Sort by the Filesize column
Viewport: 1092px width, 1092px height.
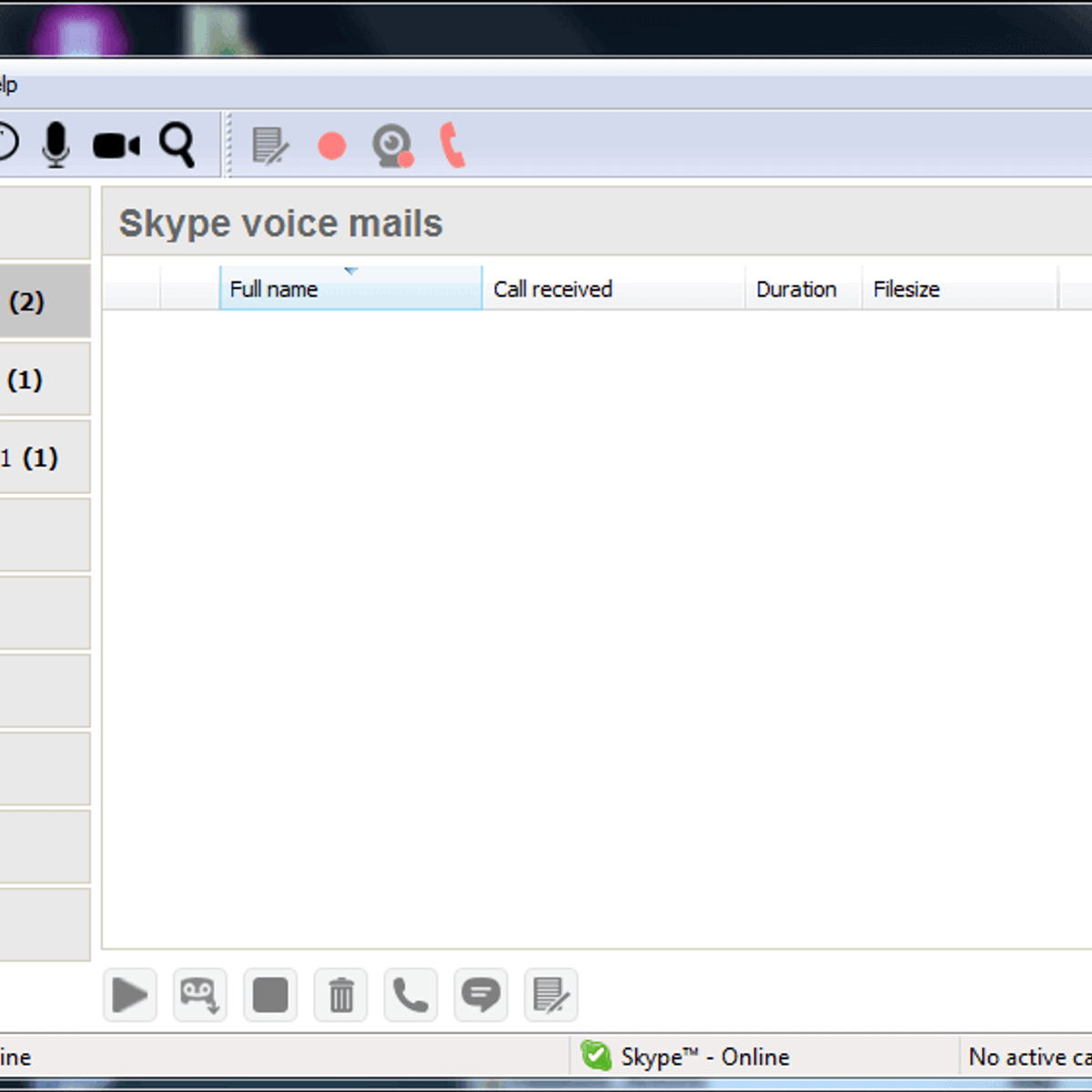[959, 288]
